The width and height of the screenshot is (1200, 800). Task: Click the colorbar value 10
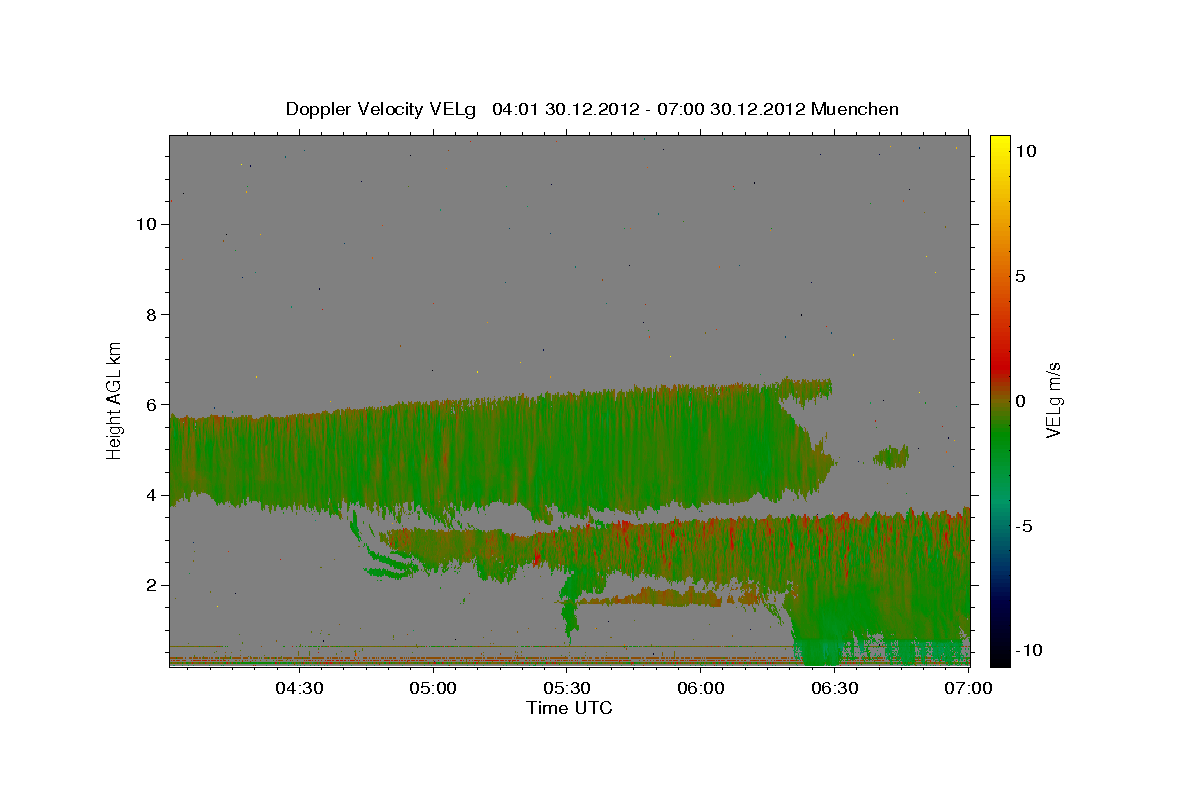[x=1025, y=151]
